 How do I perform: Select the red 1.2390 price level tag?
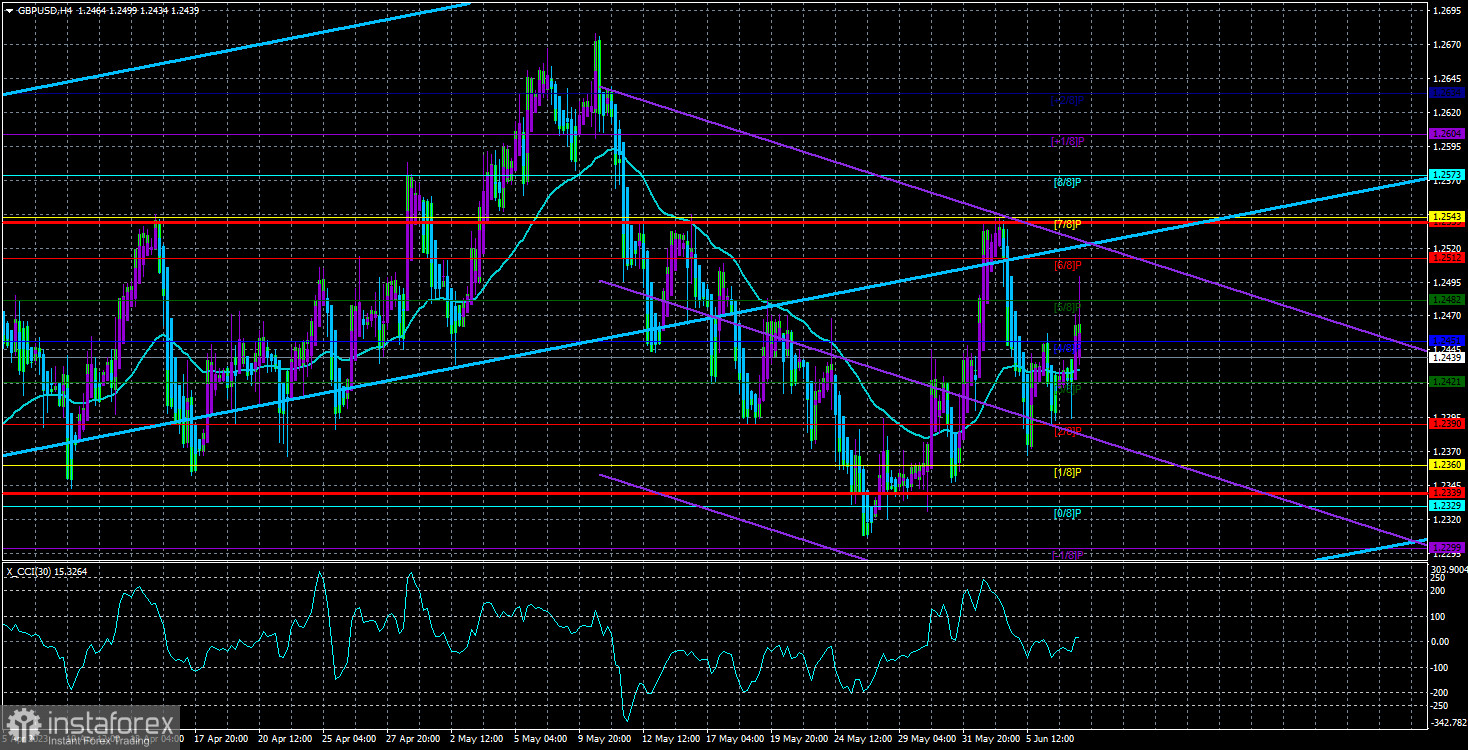[1446, 424]
